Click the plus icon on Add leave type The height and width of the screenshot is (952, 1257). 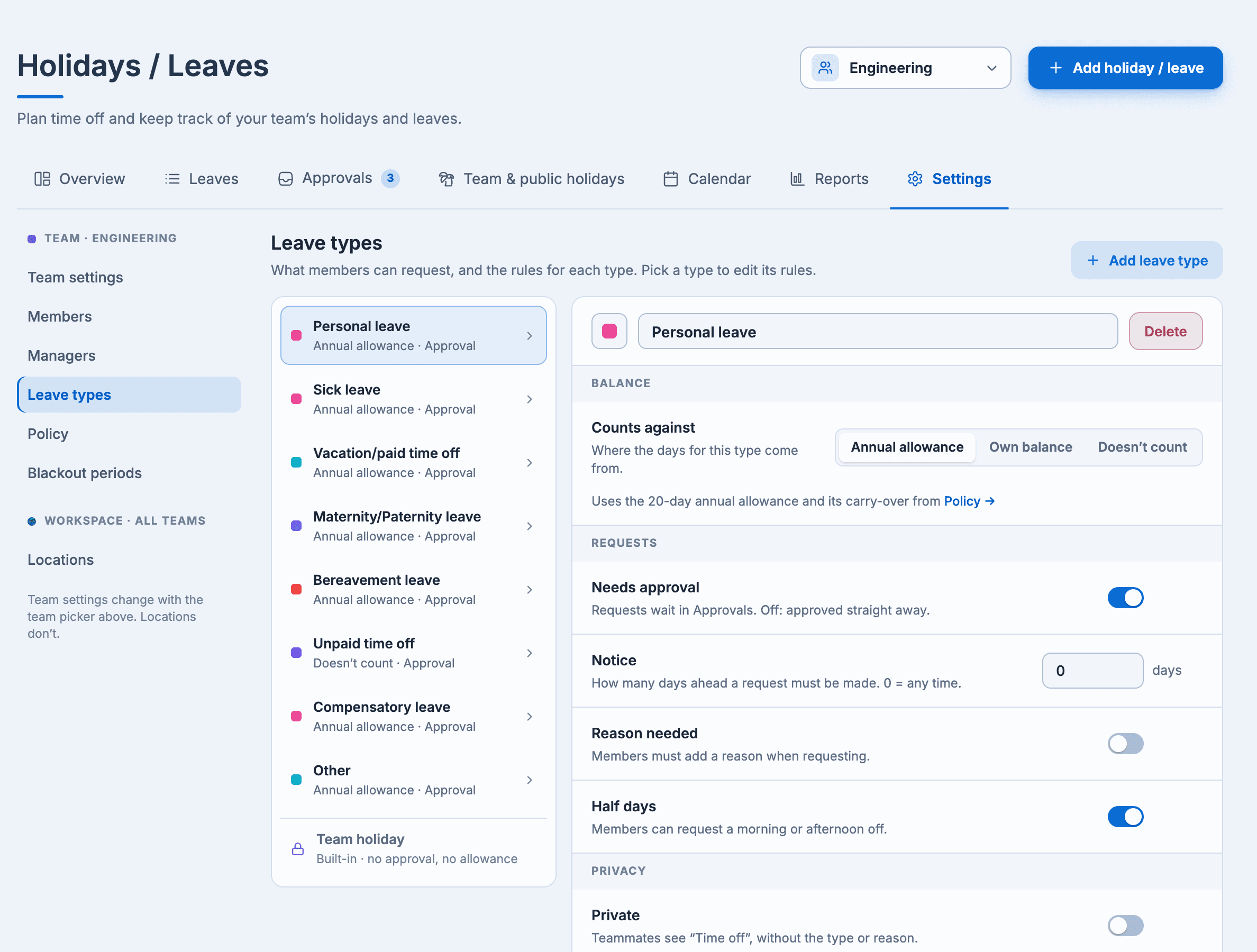(x=1093, y=260)
